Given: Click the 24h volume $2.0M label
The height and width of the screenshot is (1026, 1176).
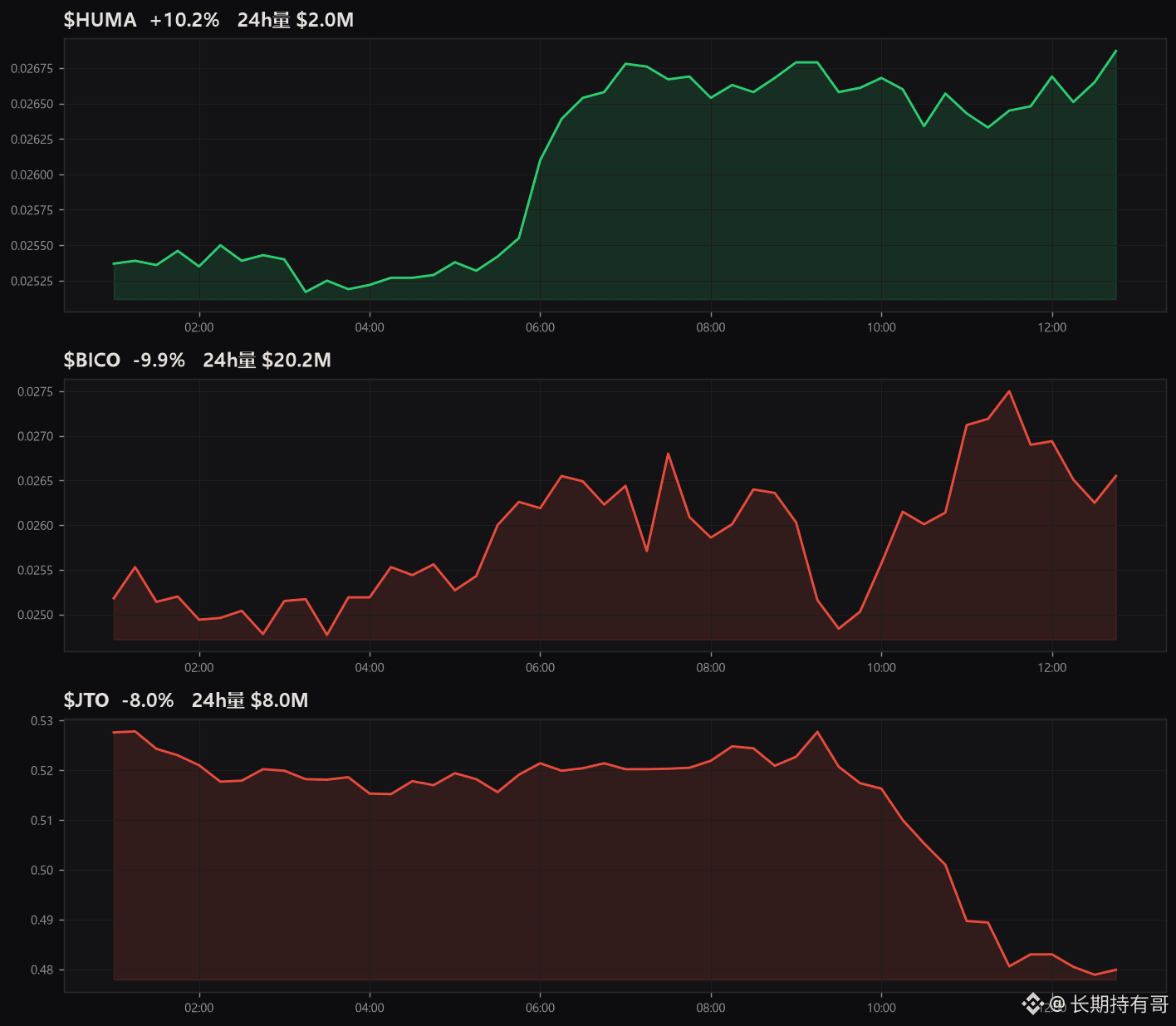Looking at the screenshot, I should click(x=296, y=20).
